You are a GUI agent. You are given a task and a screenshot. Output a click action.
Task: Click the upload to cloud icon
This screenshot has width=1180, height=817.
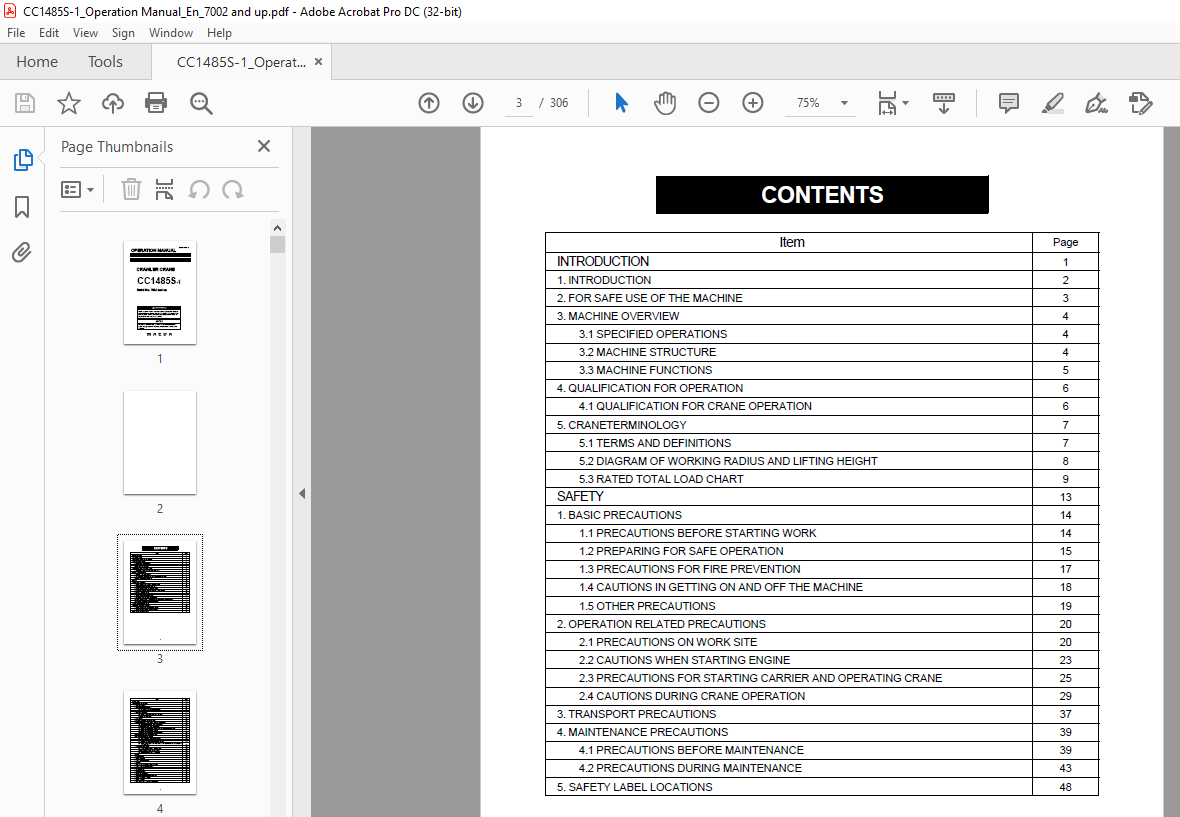[x=113, y=103]
